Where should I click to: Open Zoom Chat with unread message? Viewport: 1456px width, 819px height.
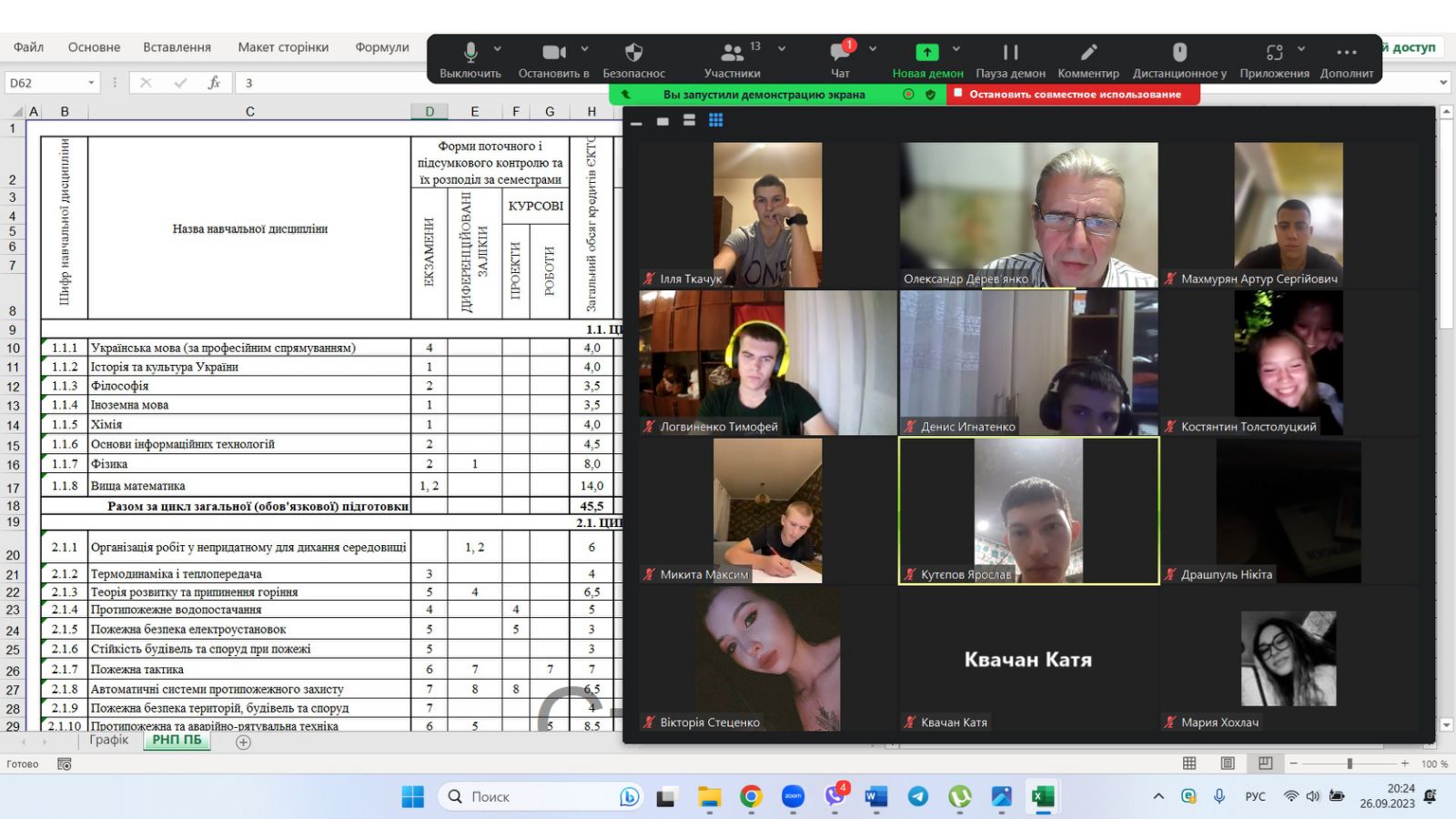tap(840, 53)
